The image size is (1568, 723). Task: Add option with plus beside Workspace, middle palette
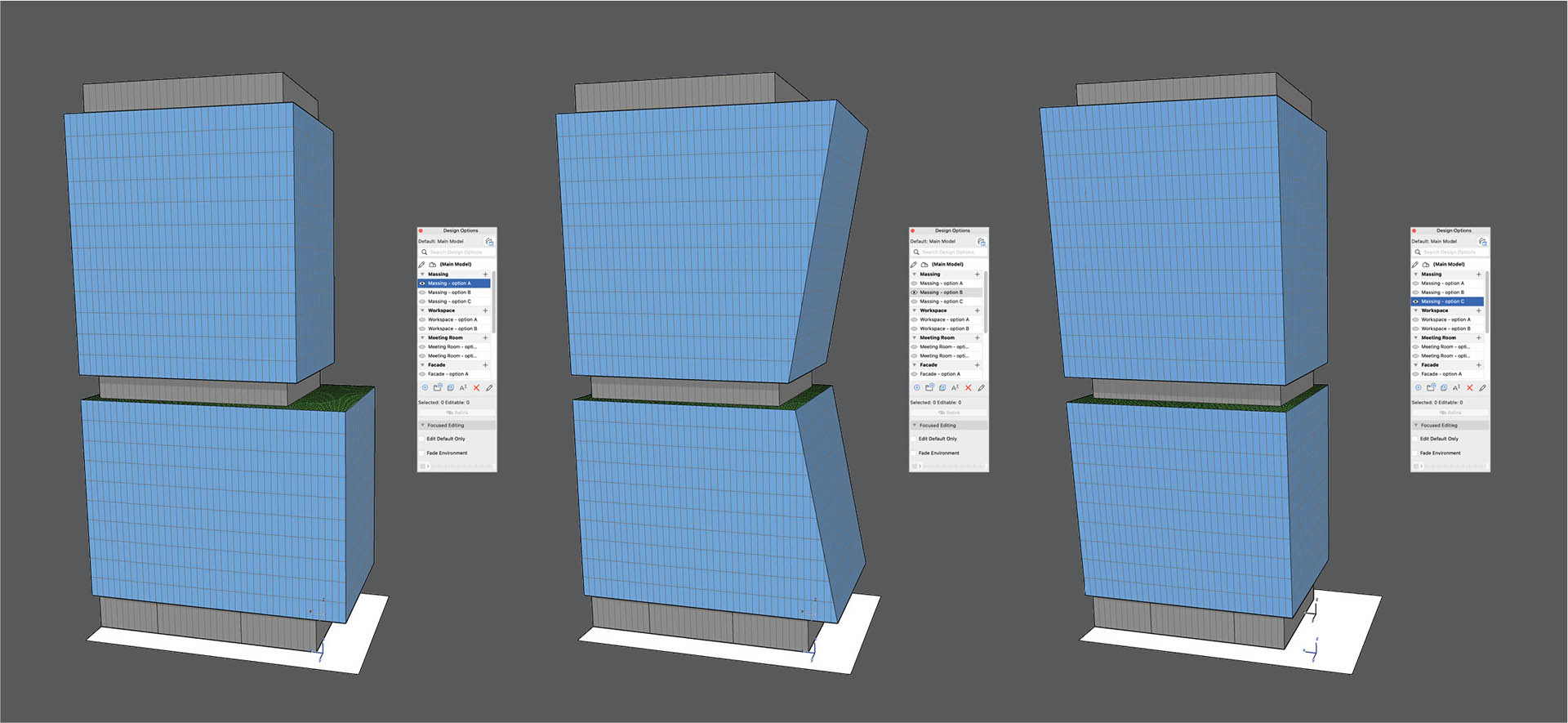click(977, 310)
